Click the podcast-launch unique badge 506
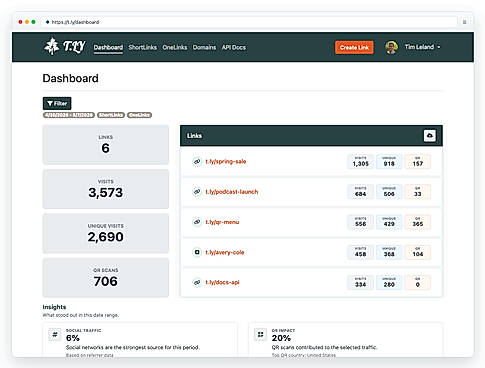 coord(389,192)
